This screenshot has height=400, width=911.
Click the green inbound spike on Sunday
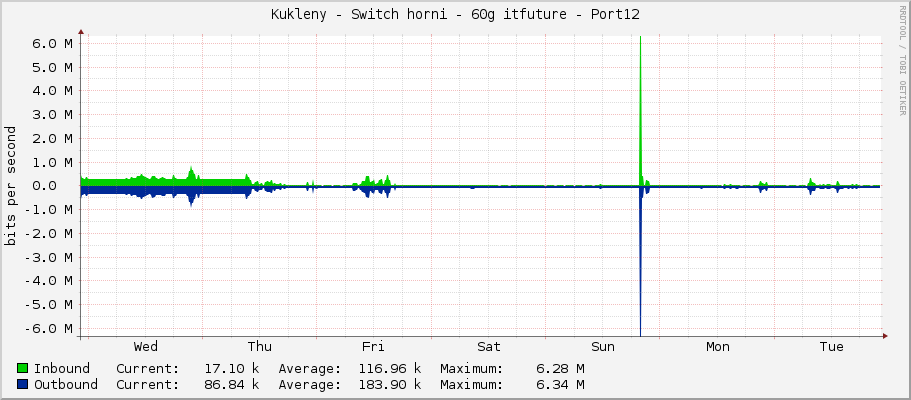[x=640, y=110]
